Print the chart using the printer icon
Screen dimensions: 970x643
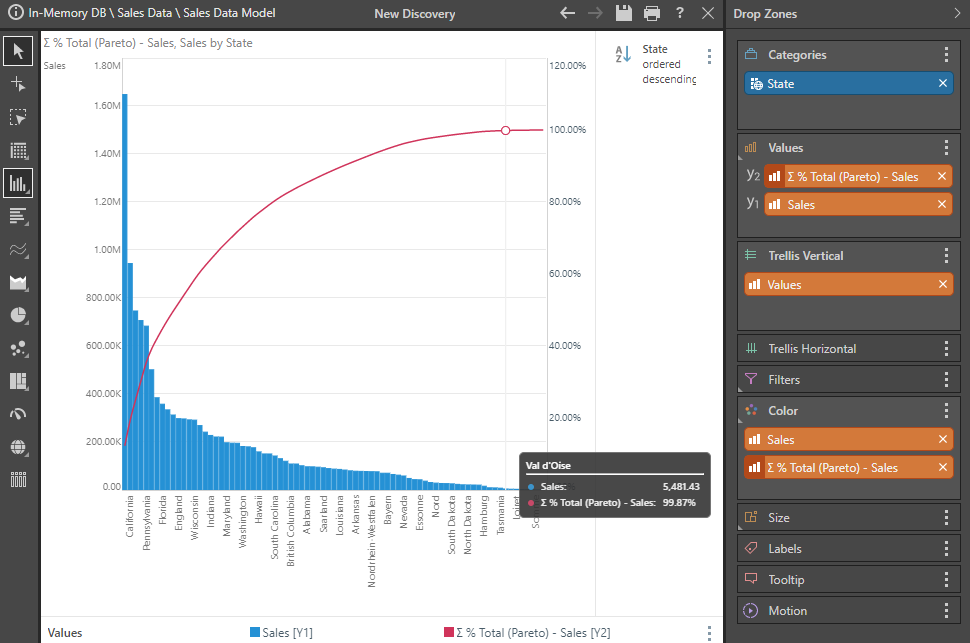click(652, 13)
